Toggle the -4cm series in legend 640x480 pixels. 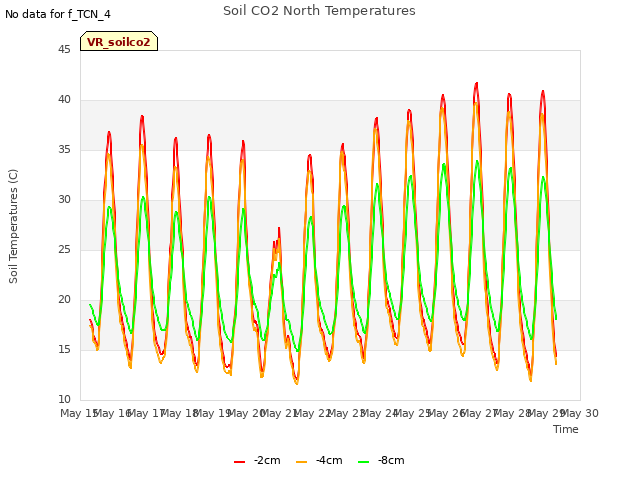(x=319, y=460)
